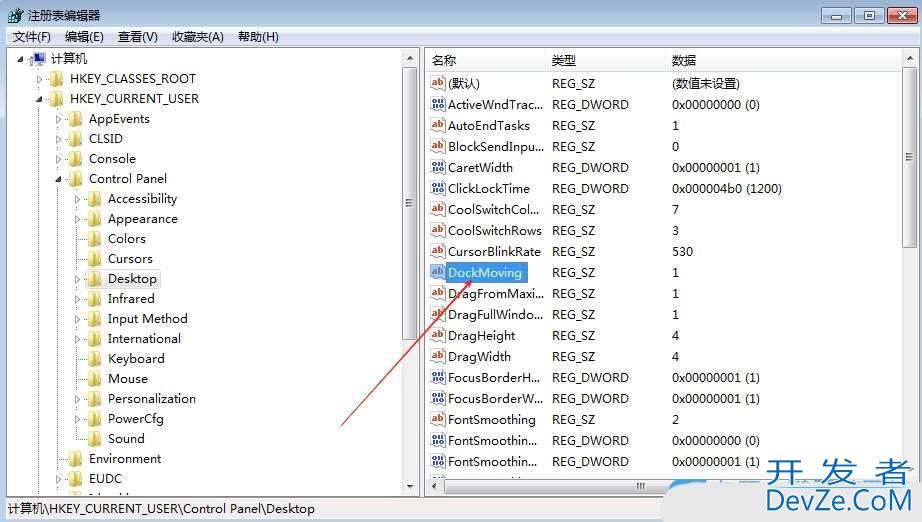Click the BlockSendInpu... string icon
The width and height of the screenshot is (922, 522).
click(438, 146)
